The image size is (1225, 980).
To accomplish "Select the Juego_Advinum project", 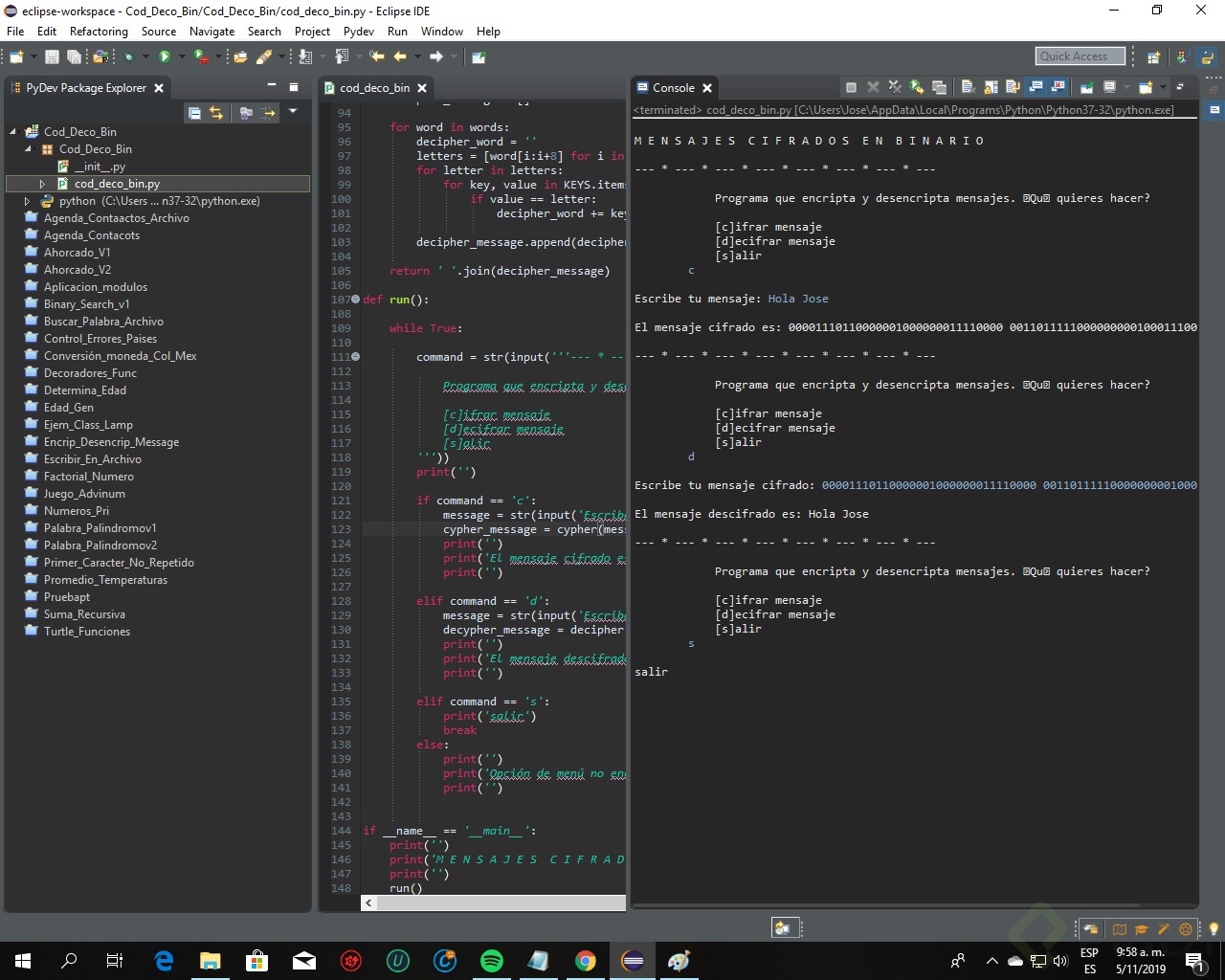I will pos(84,494).
